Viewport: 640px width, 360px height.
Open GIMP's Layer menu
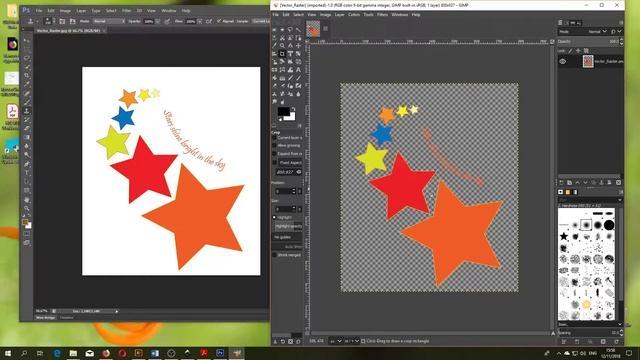click(x=340, y=14)
